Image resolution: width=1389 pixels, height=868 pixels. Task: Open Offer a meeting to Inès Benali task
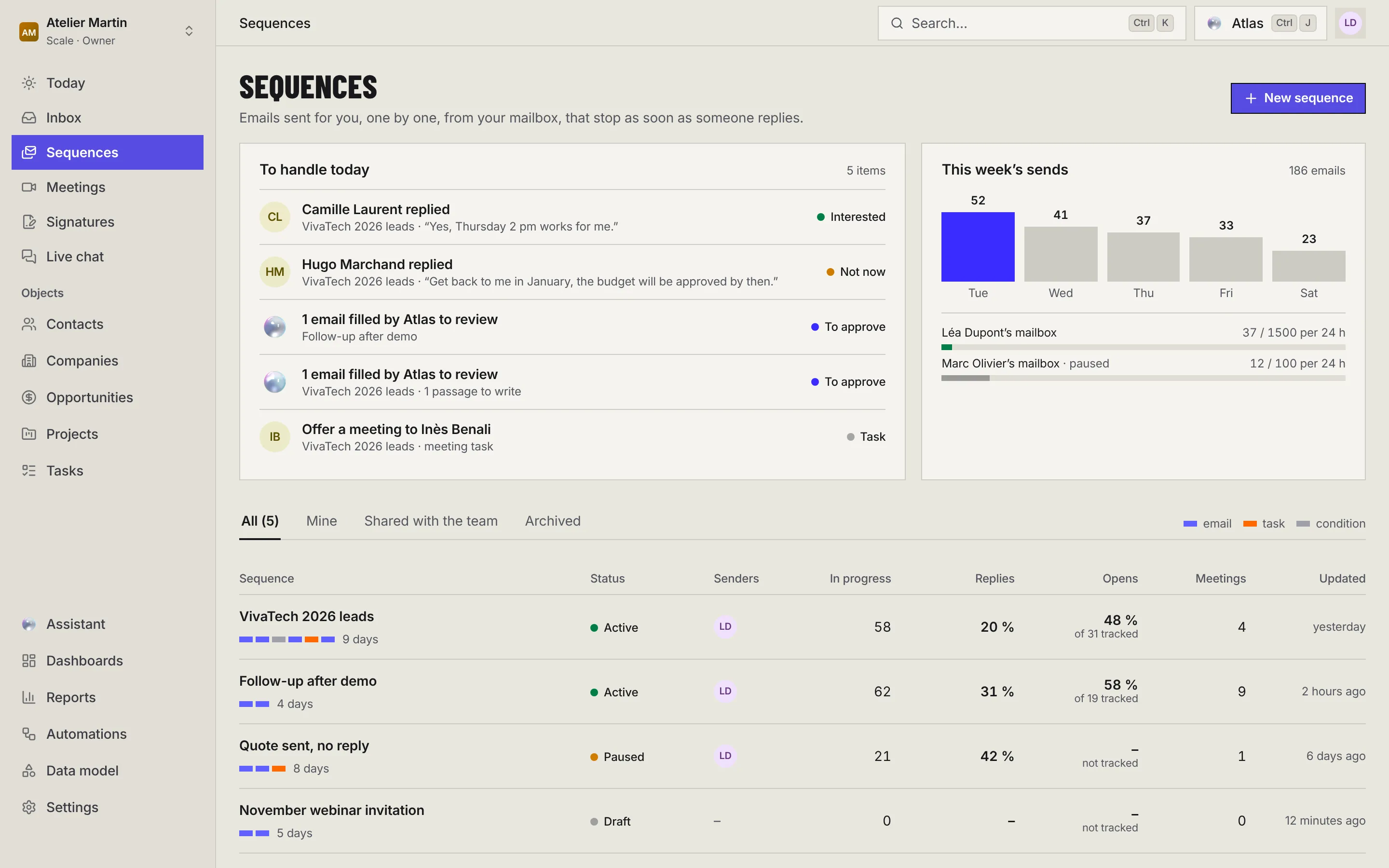(572, 437)
